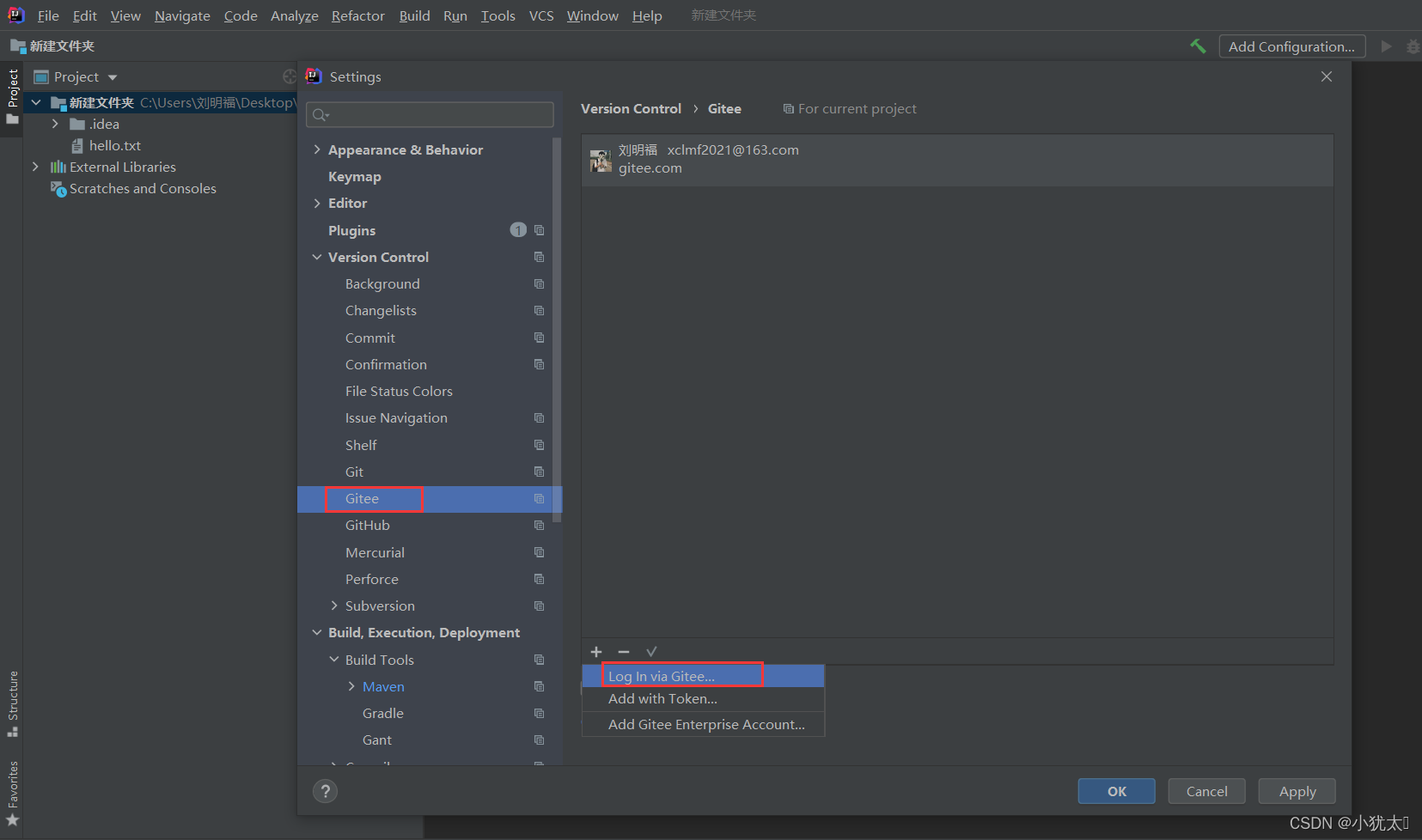Select Issue Navigation settings page
The width and height of the screenshot is (1422, 840).
396,418
